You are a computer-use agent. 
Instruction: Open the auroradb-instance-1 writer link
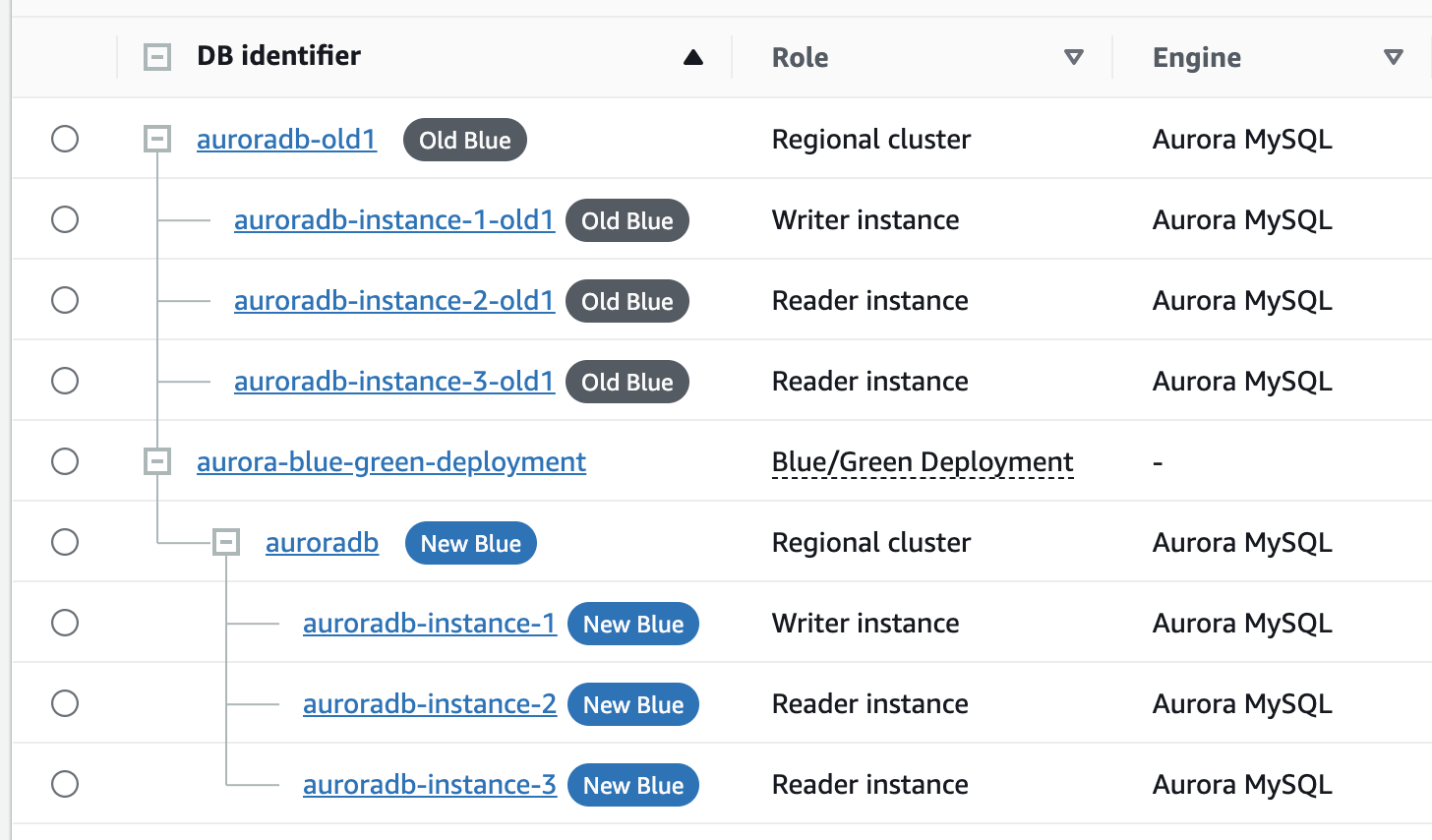pyautogui.click(x=429, y=624)
